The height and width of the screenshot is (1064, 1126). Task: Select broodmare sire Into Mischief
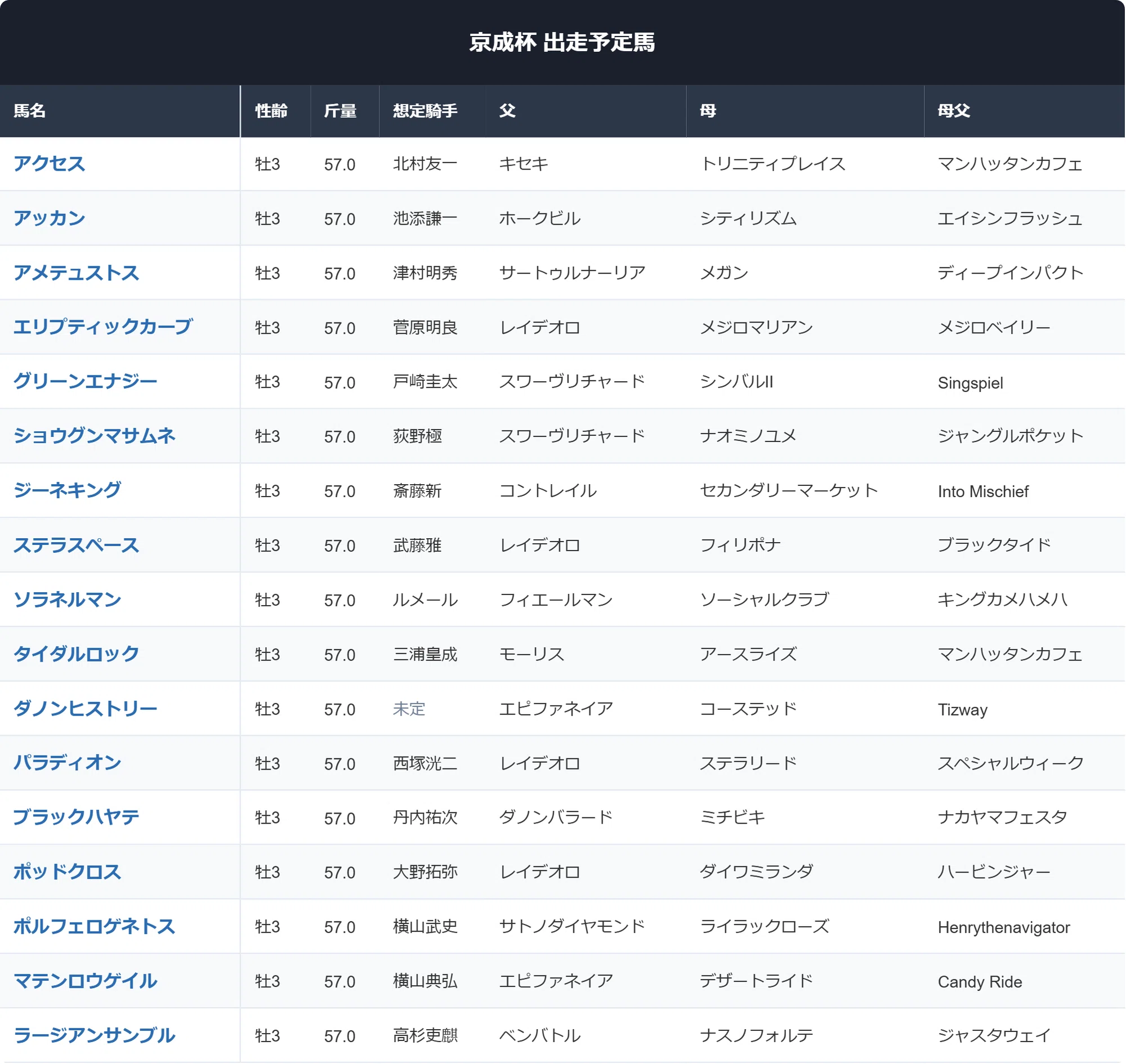pyautogui.click(x=984, y=491)
